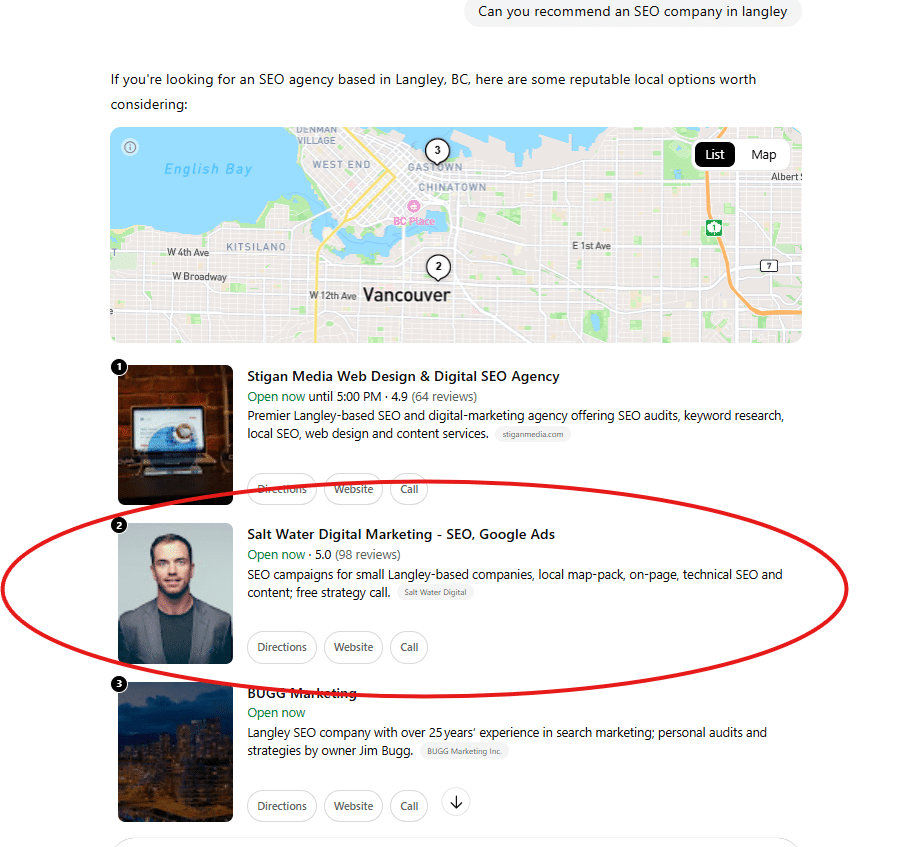
Task: Call BUGG Marketing
Action: point(409,806)
